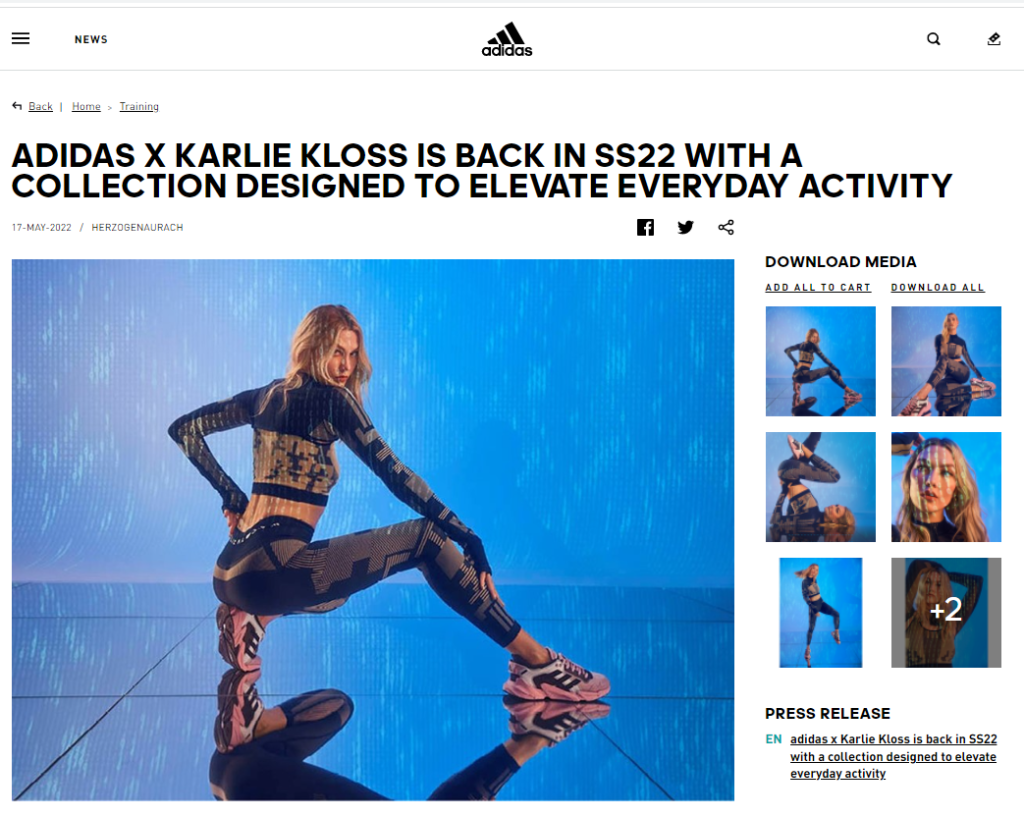Open the first crouching pose thumbnail
This screenshot has height=817, width=1024.
pos(820,361)
